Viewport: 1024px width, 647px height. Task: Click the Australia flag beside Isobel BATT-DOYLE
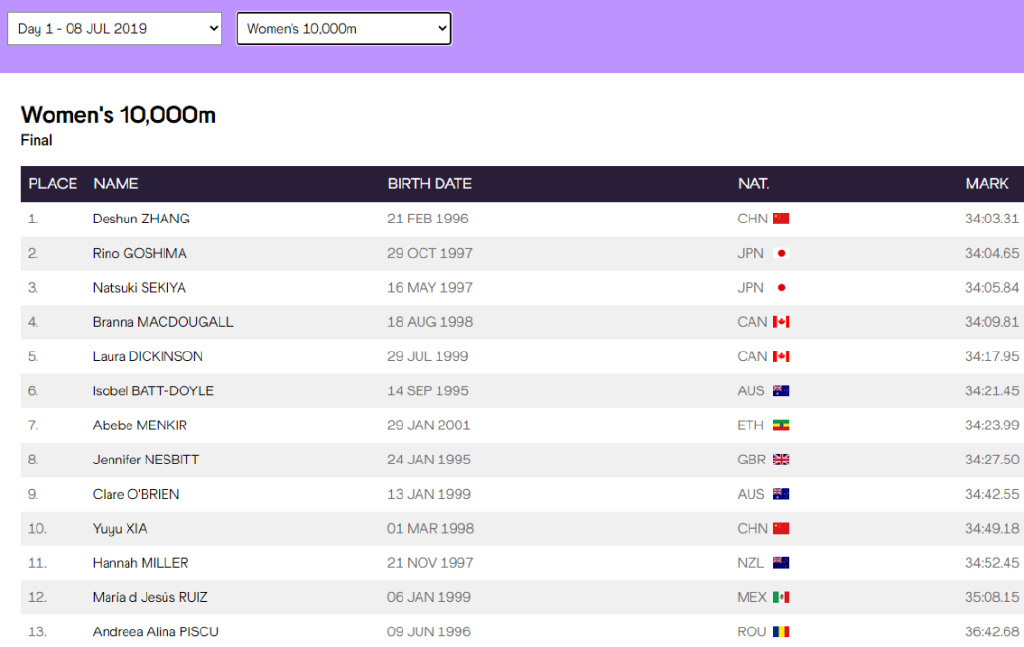(x=781, y=391)
